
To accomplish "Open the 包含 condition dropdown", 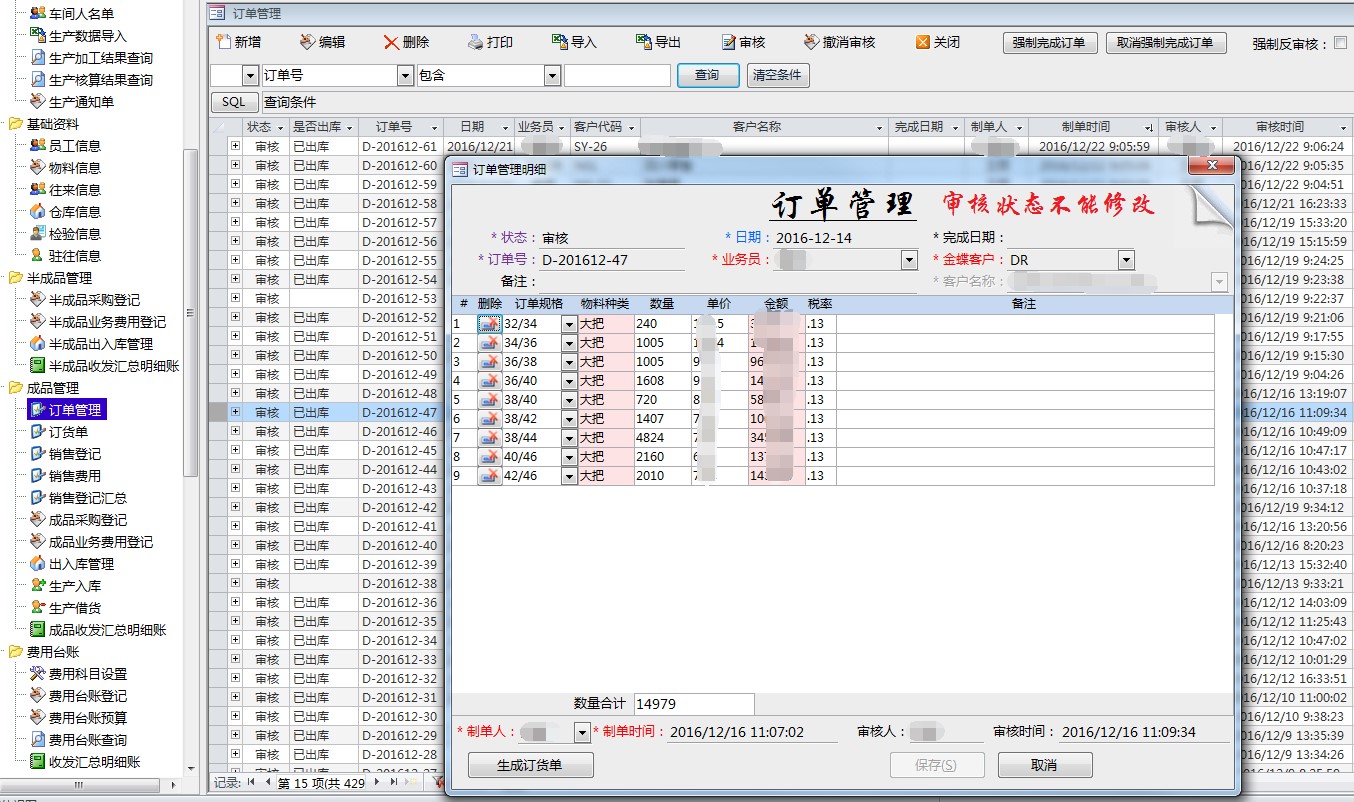I will coord(552,75).
